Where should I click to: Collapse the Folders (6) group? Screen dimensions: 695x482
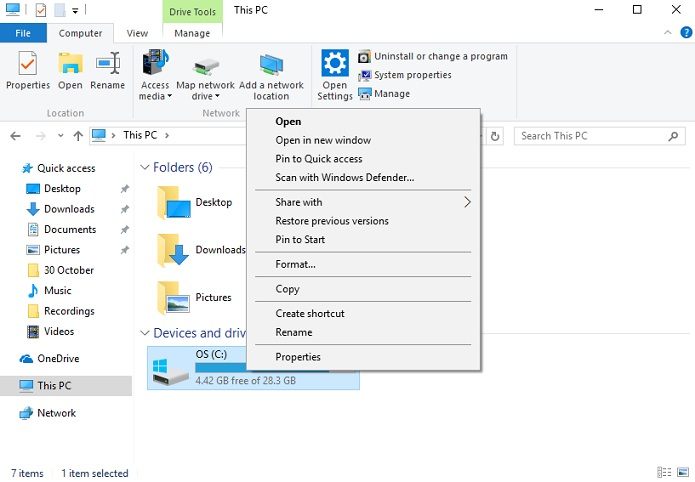145,168
